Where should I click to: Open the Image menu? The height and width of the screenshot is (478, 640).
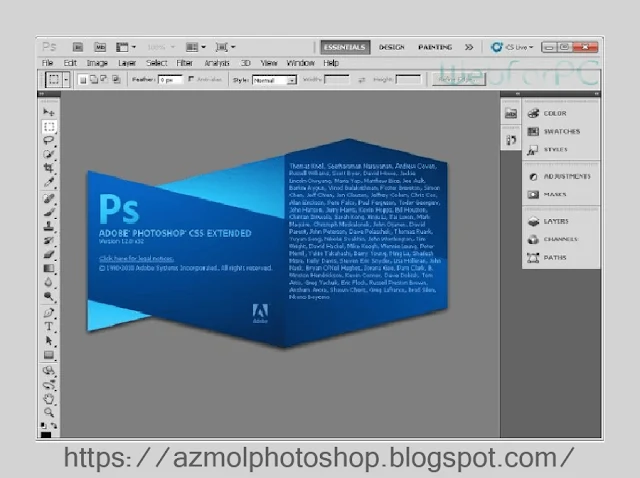pos(97,63)
